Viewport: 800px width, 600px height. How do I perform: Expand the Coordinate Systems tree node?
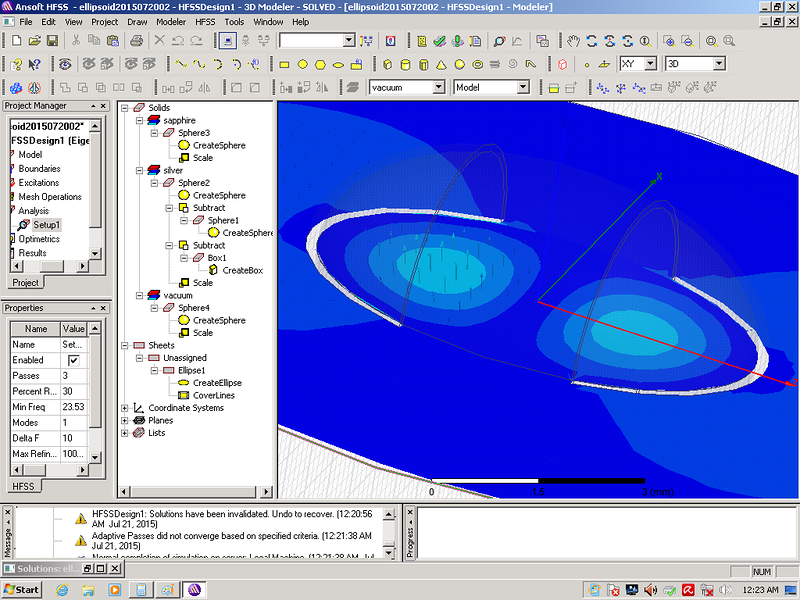pos(125,408)
